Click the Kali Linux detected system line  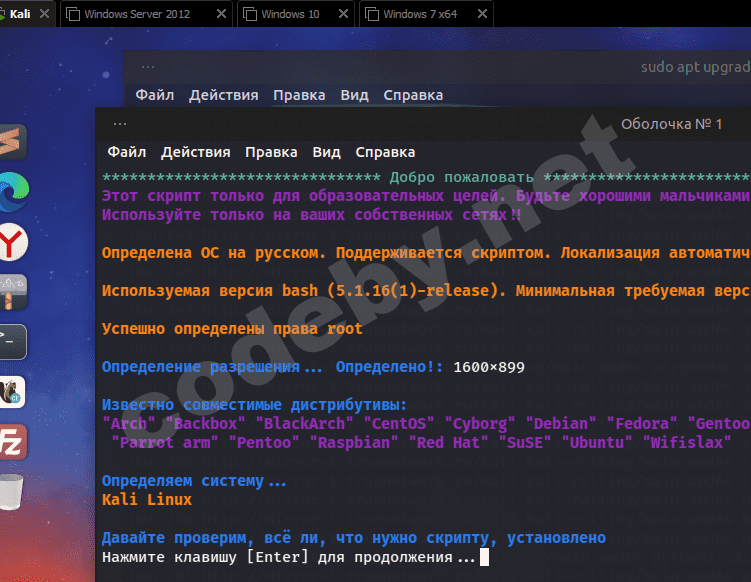click(x=147, y=500)
